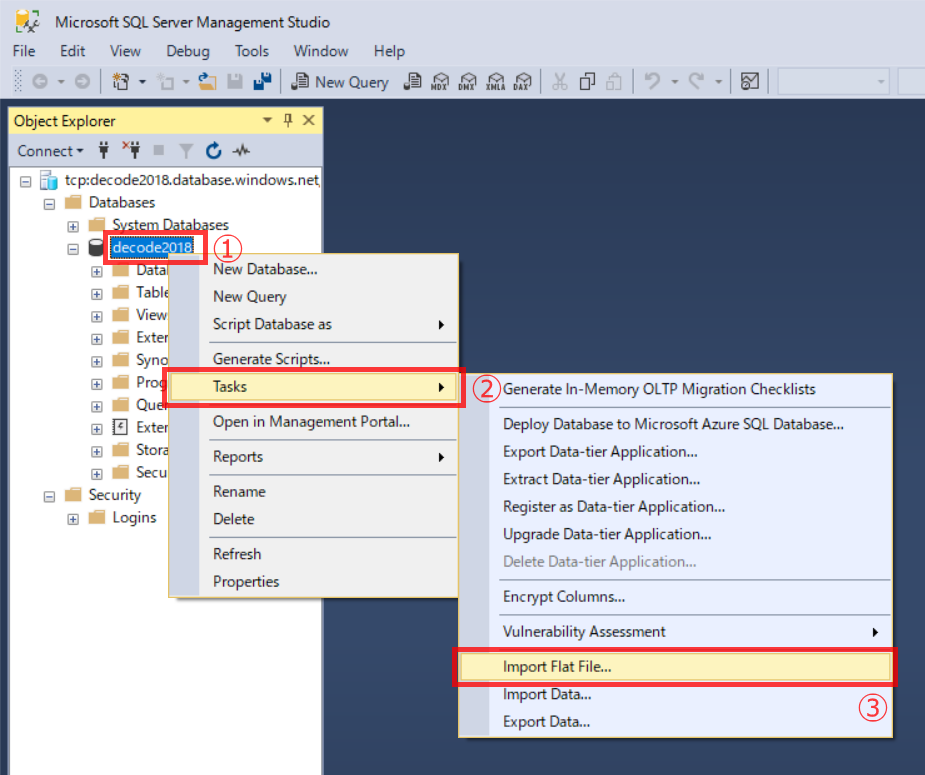This screenshot has height=775, width=925.
Task: Click New Query toolbar button
Action: (x=340, y=81)
